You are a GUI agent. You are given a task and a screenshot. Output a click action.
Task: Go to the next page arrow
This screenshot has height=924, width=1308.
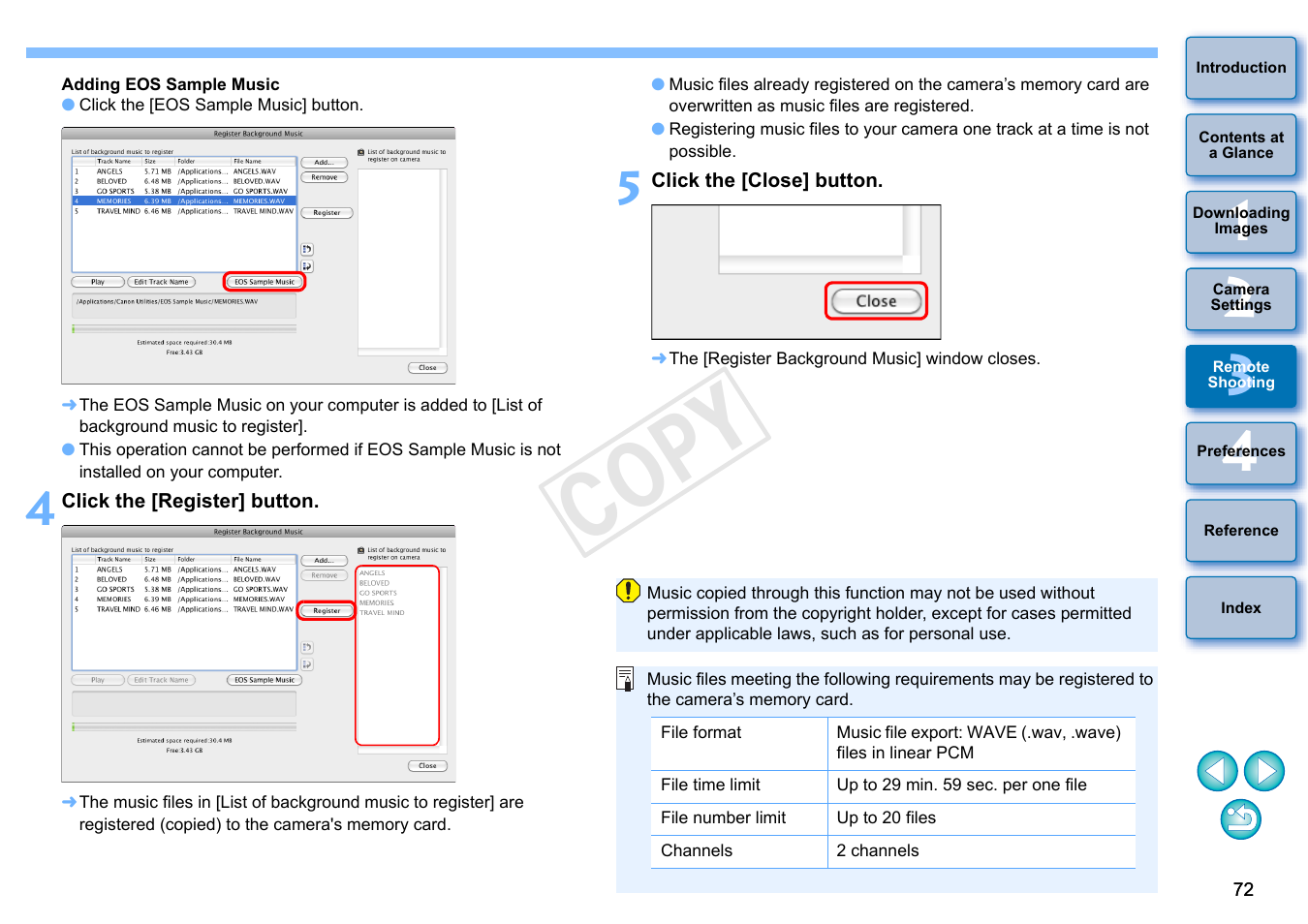click(x=1263, y=771)
